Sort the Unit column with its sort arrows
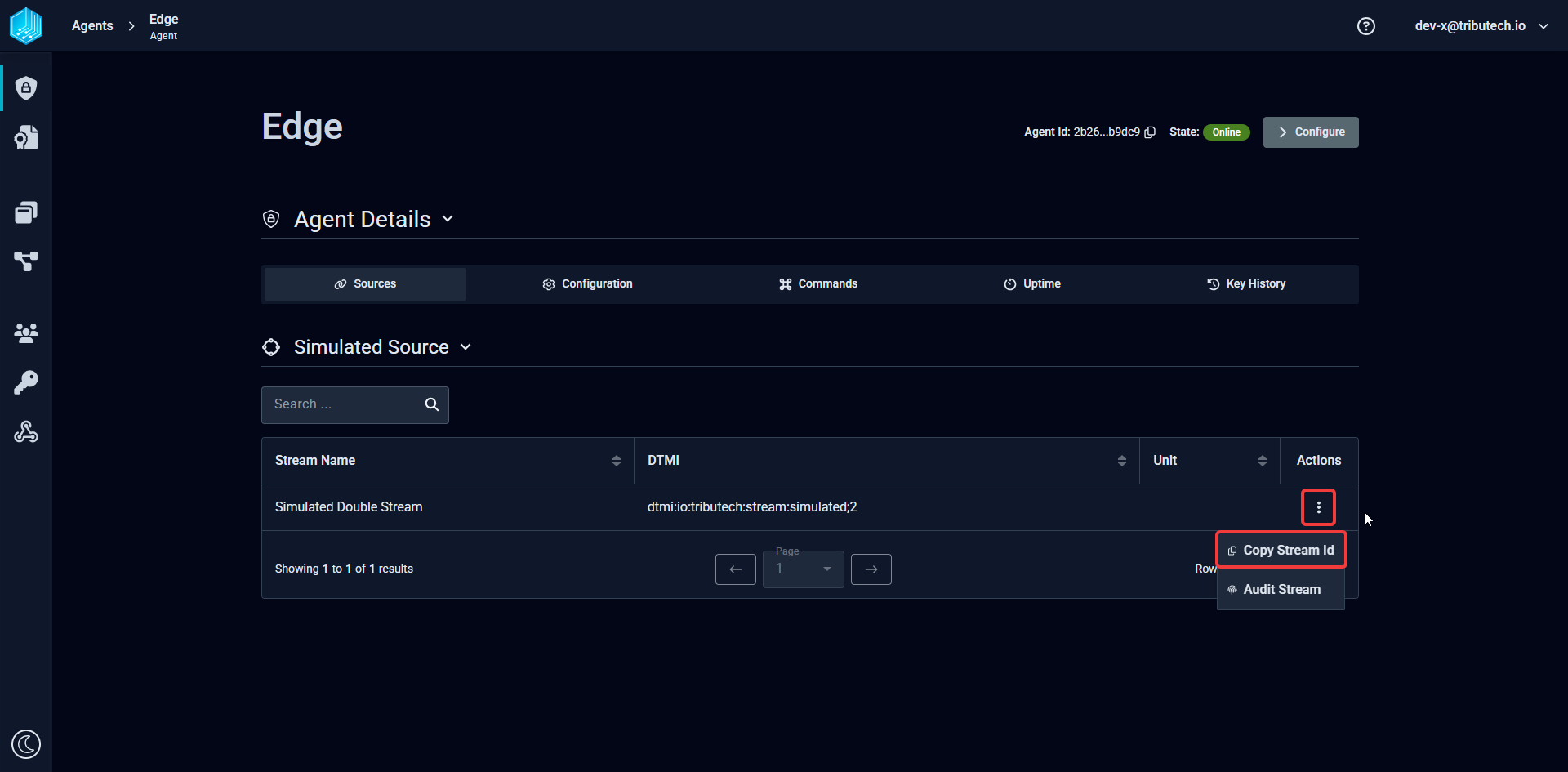The image size is (1568, 772). [x=1263, y=461]
